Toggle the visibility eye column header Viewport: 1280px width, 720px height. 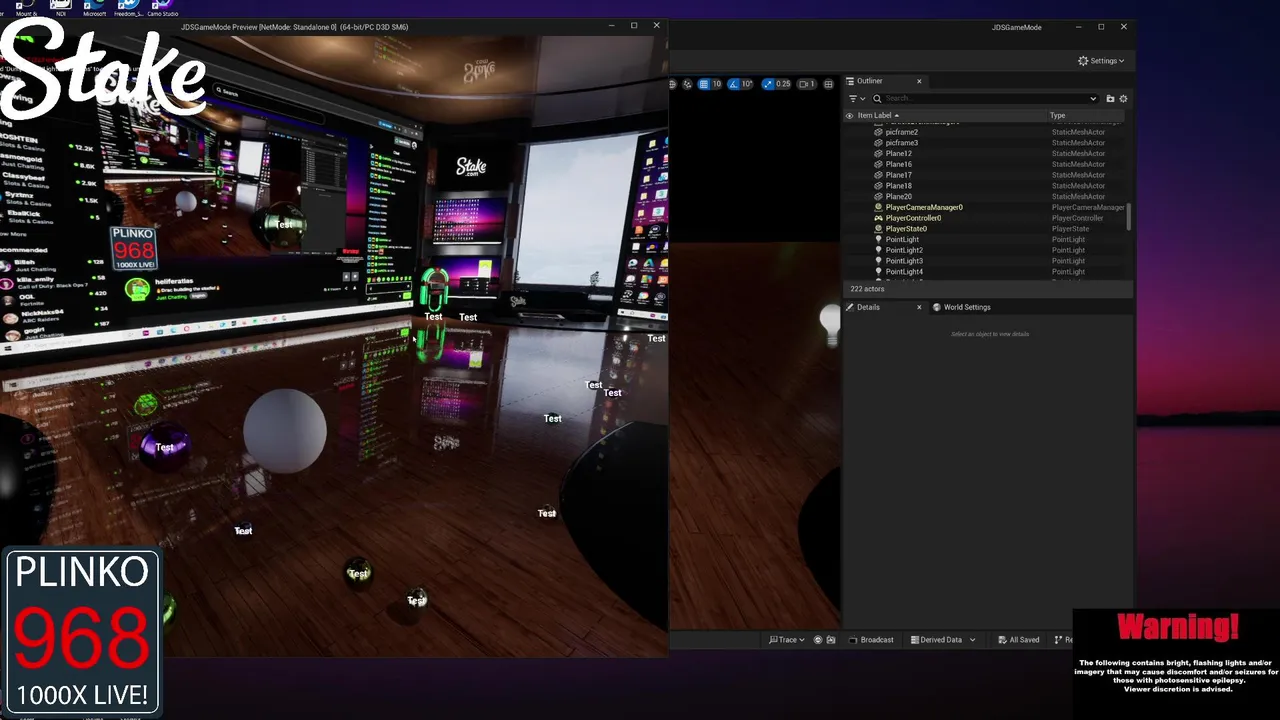coord(850,115)
